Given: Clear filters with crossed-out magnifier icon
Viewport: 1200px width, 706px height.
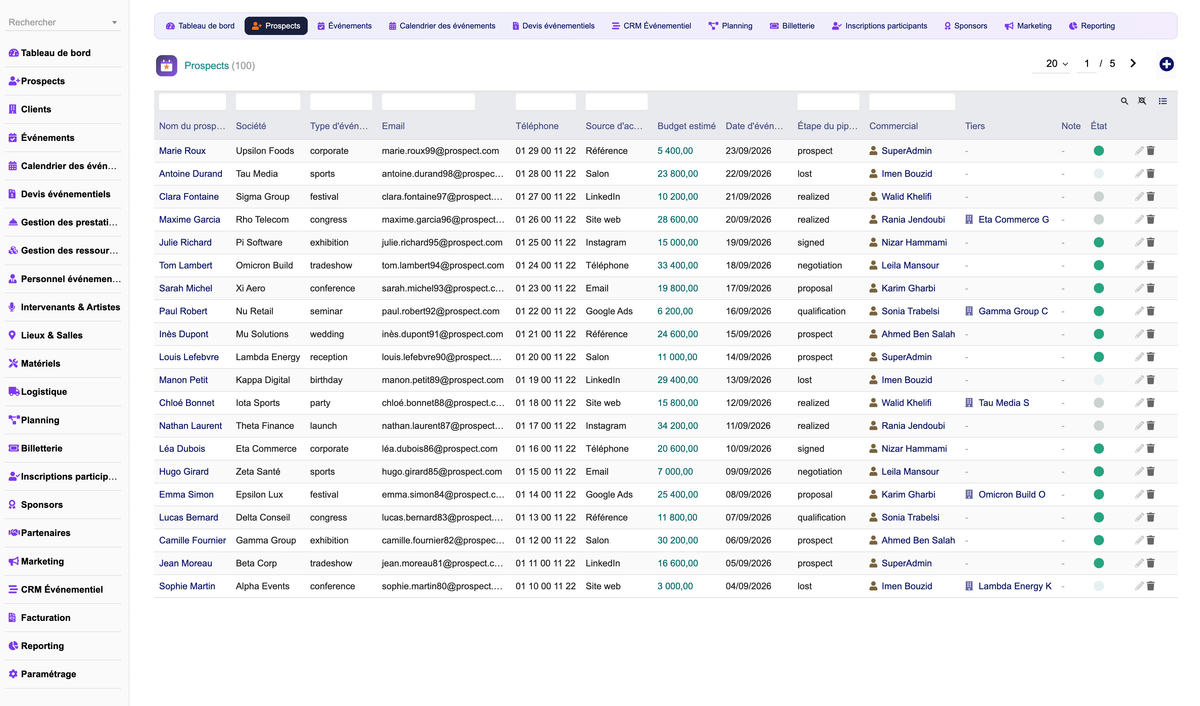Looking at the screenshot, I should tap(1142, 101).
